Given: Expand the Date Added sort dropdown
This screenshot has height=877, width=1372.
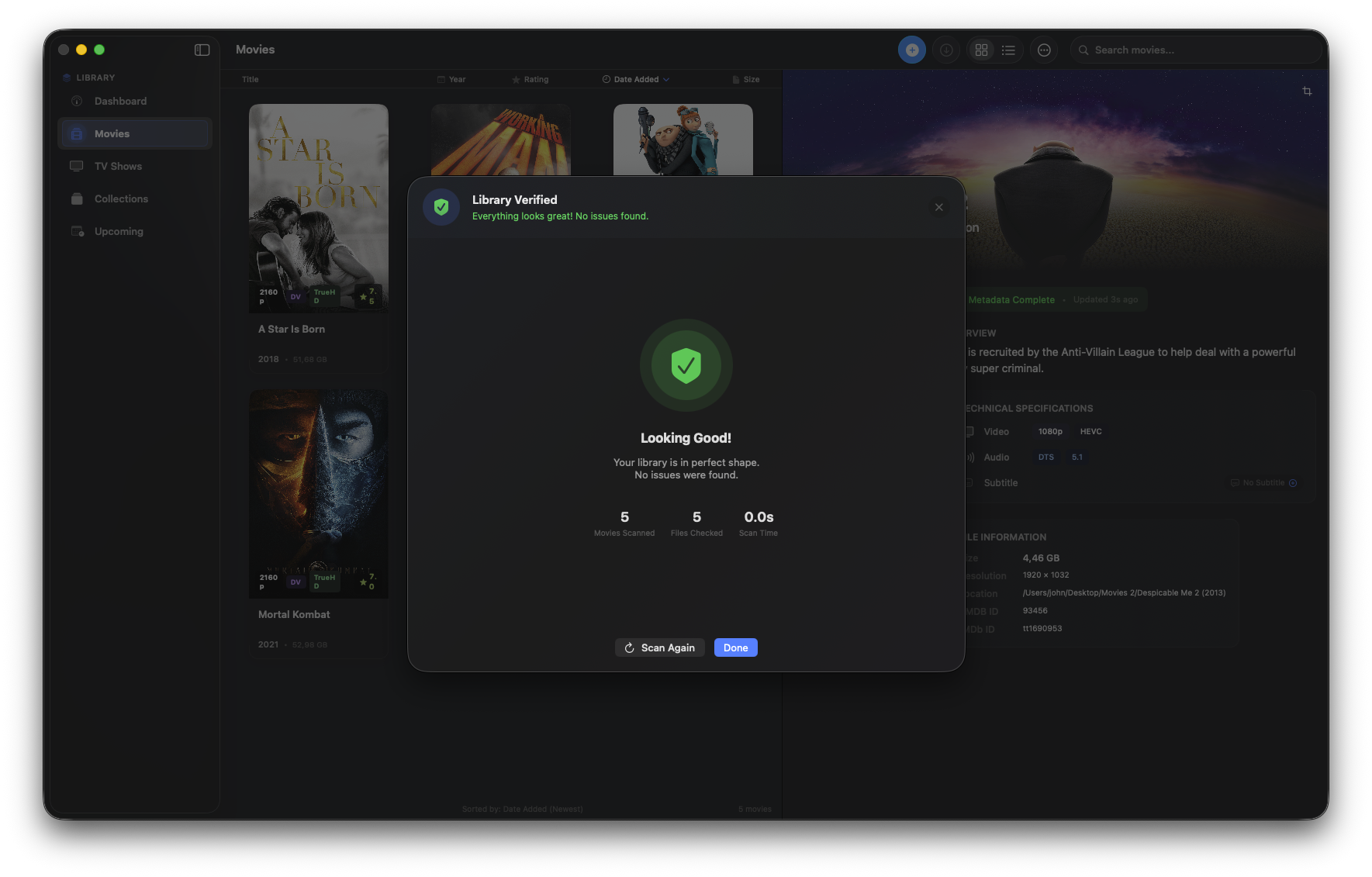Looking at the screenshot, I should (x=636, y=79).
